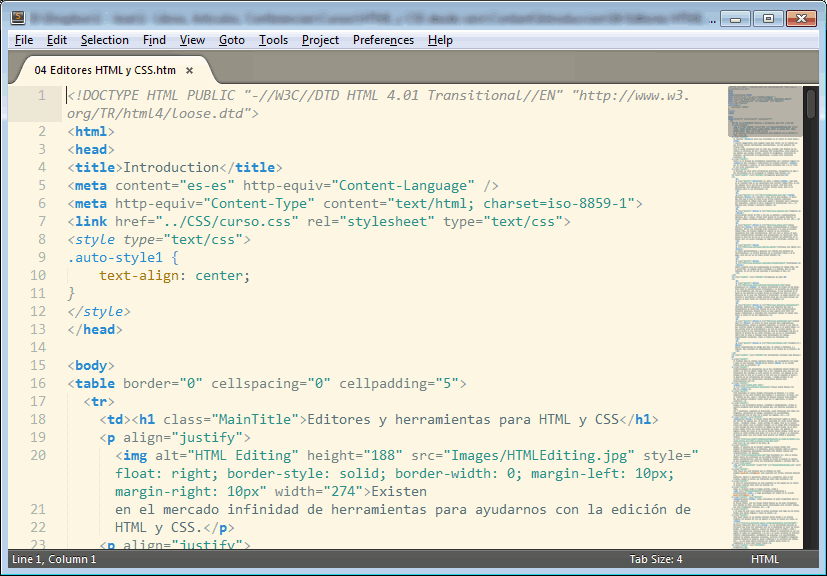Viewport: 827px width, 576px height.
Task: Click the application icon in title bar
Action: (x=17, y=17)
